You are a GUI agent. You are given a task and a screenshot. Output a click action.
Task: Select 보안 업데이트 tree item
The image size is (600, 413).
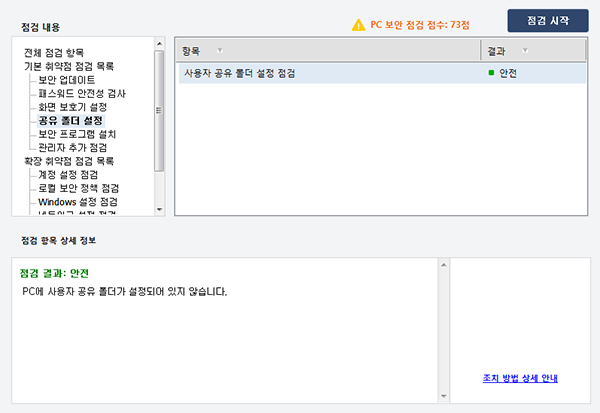[68, 79]
